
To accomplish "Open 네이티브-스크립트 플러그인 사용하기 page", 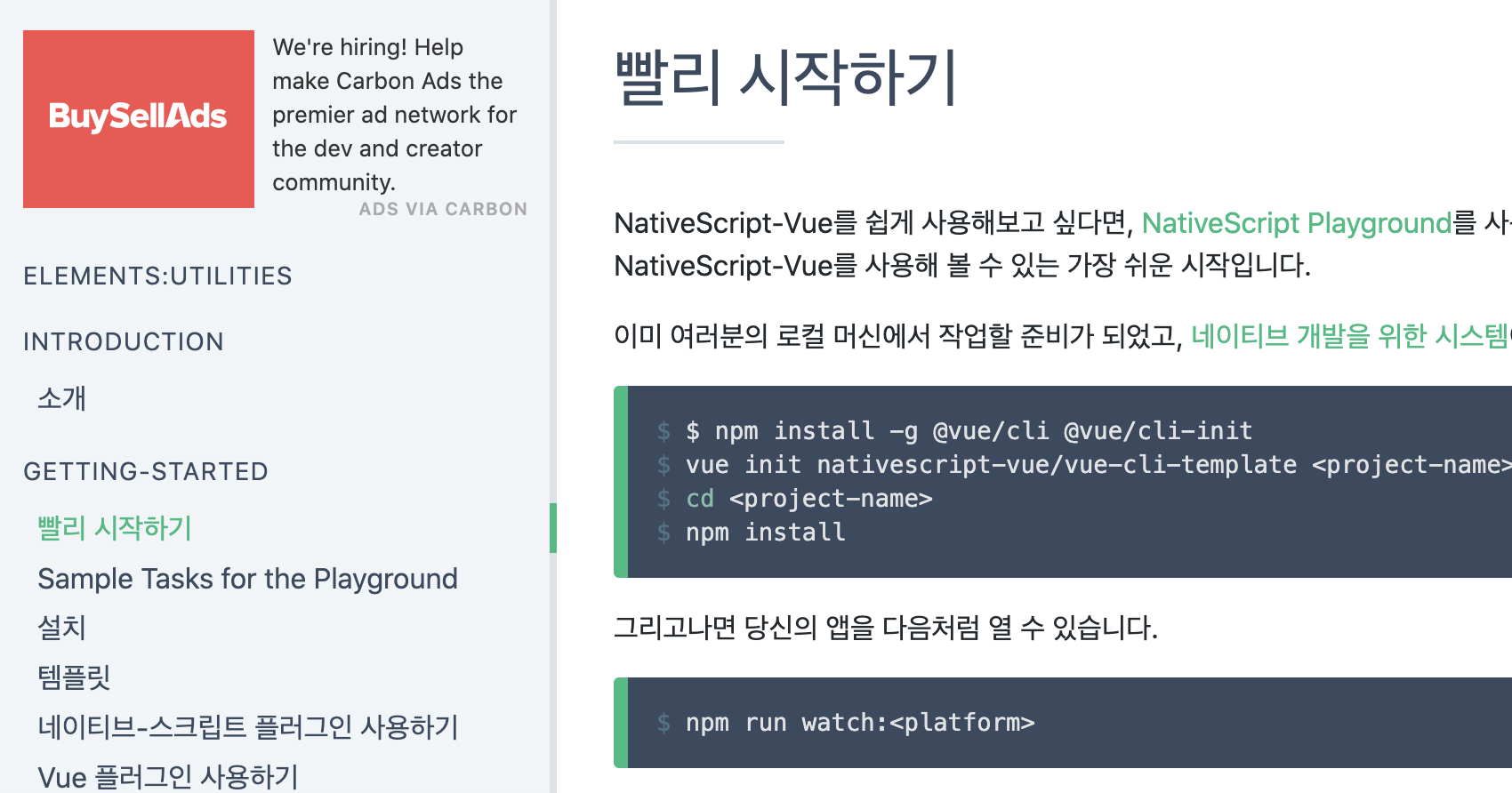I will click(x=248, y=727).
